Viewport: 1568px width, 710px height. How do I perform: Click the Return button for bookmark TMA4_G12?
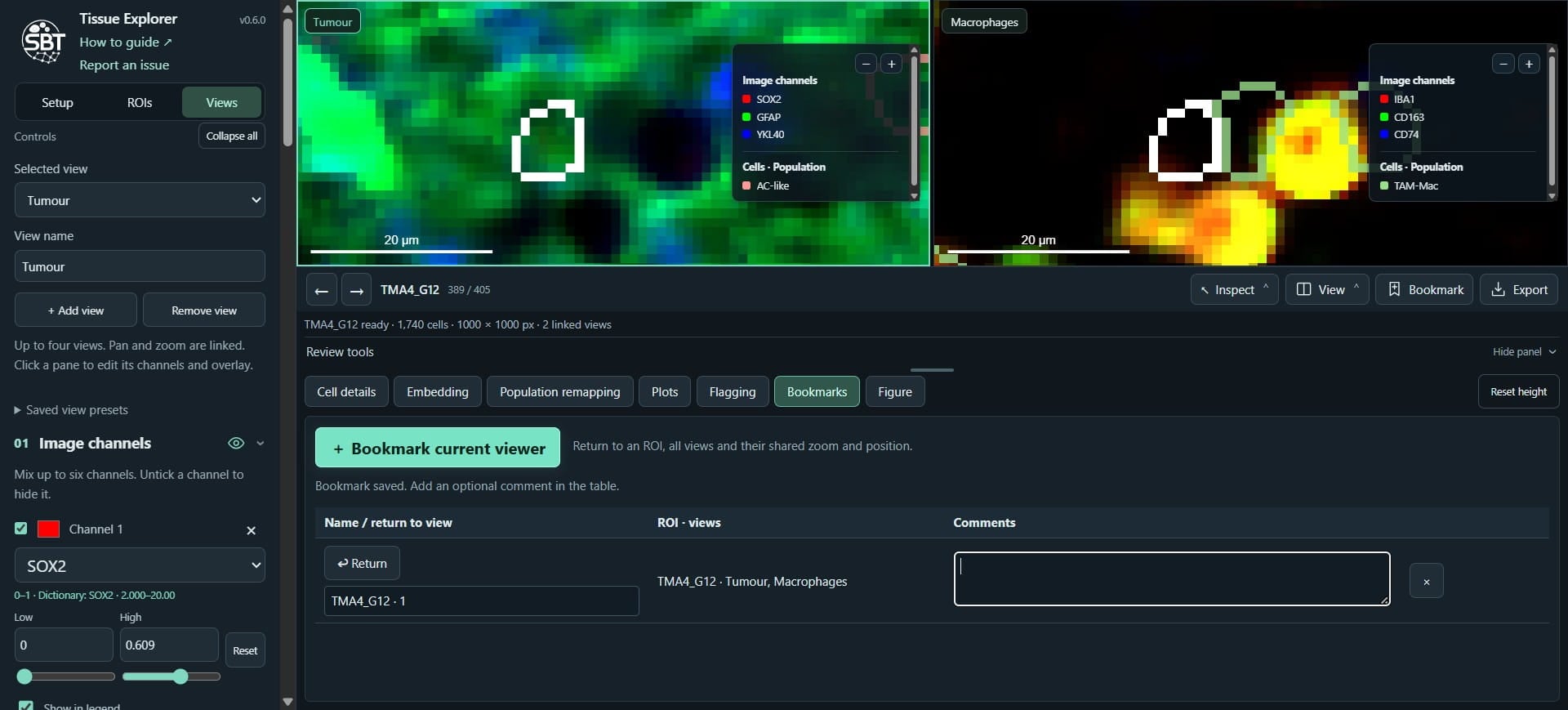pos(362,564)
